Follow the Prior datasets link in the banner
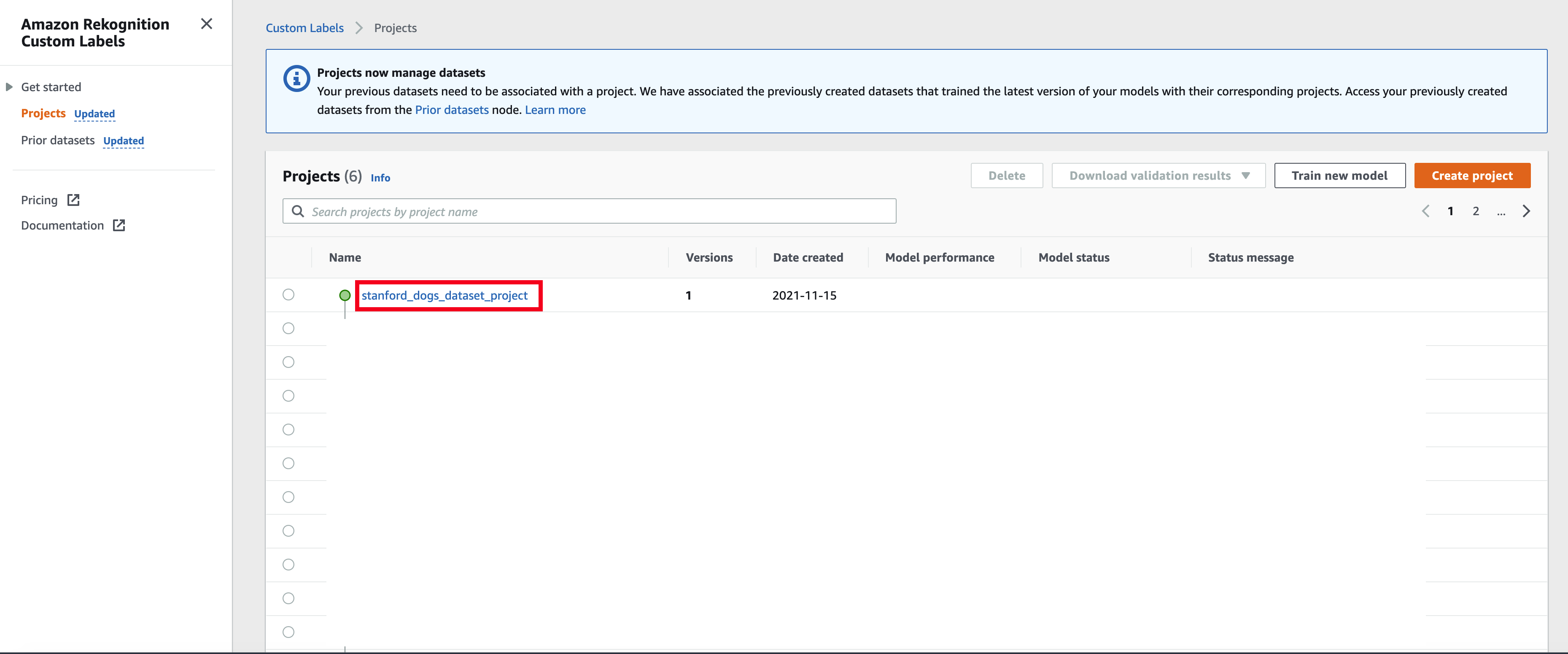 pyautogui.click(x=452, y=110)
